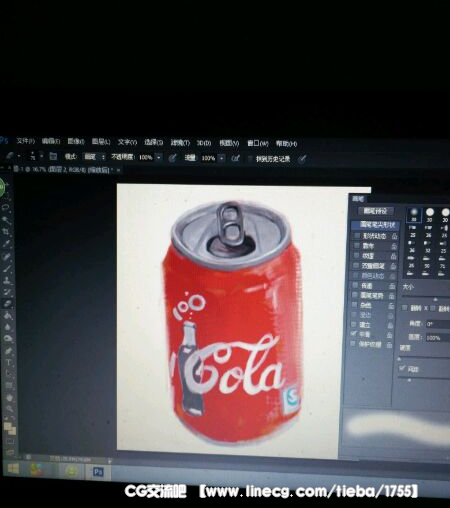Enable 画笔笔势 checkbox in brush panel
Viewport: 450px width, 508px height.
[355, 295]
